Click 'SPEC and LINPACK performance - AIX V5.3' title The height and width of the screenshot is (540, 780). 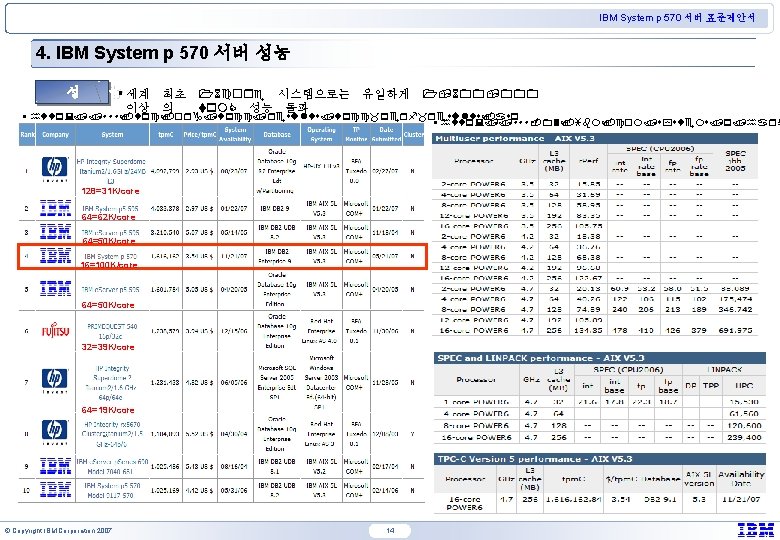(540, 358)
